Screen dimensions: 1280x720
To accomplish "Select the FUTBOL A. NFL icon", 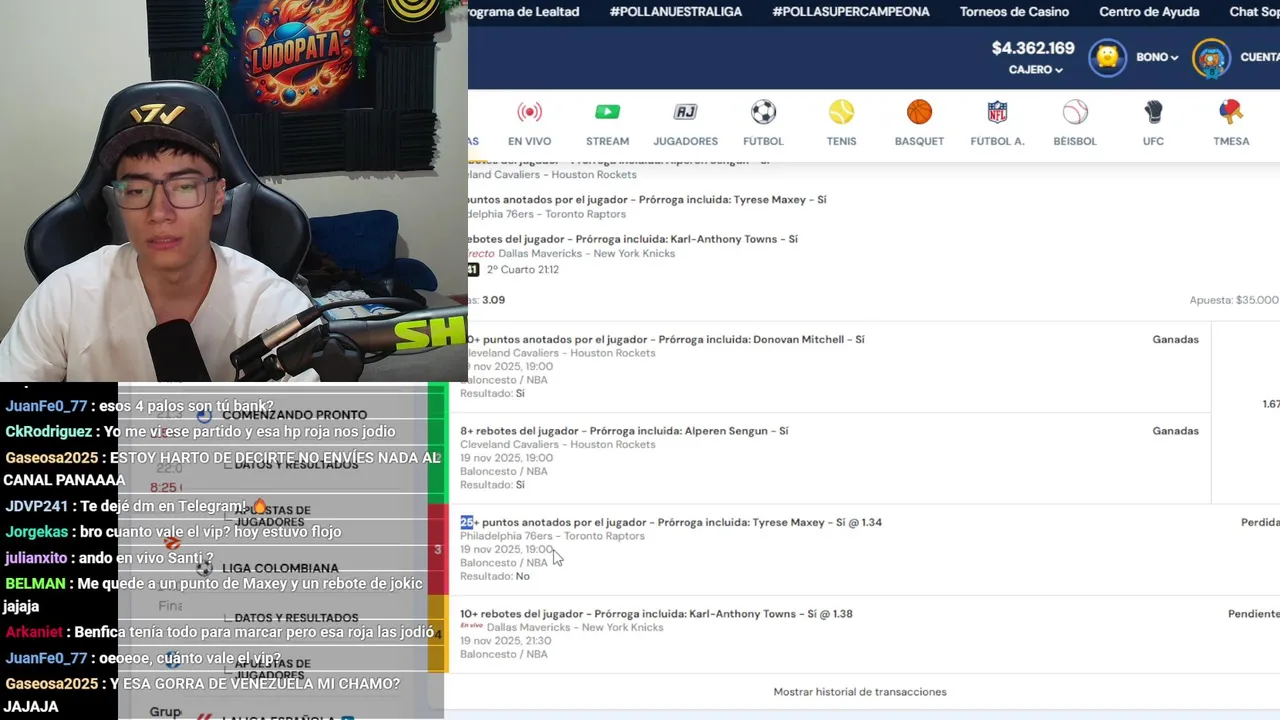I will coord(997,112).
